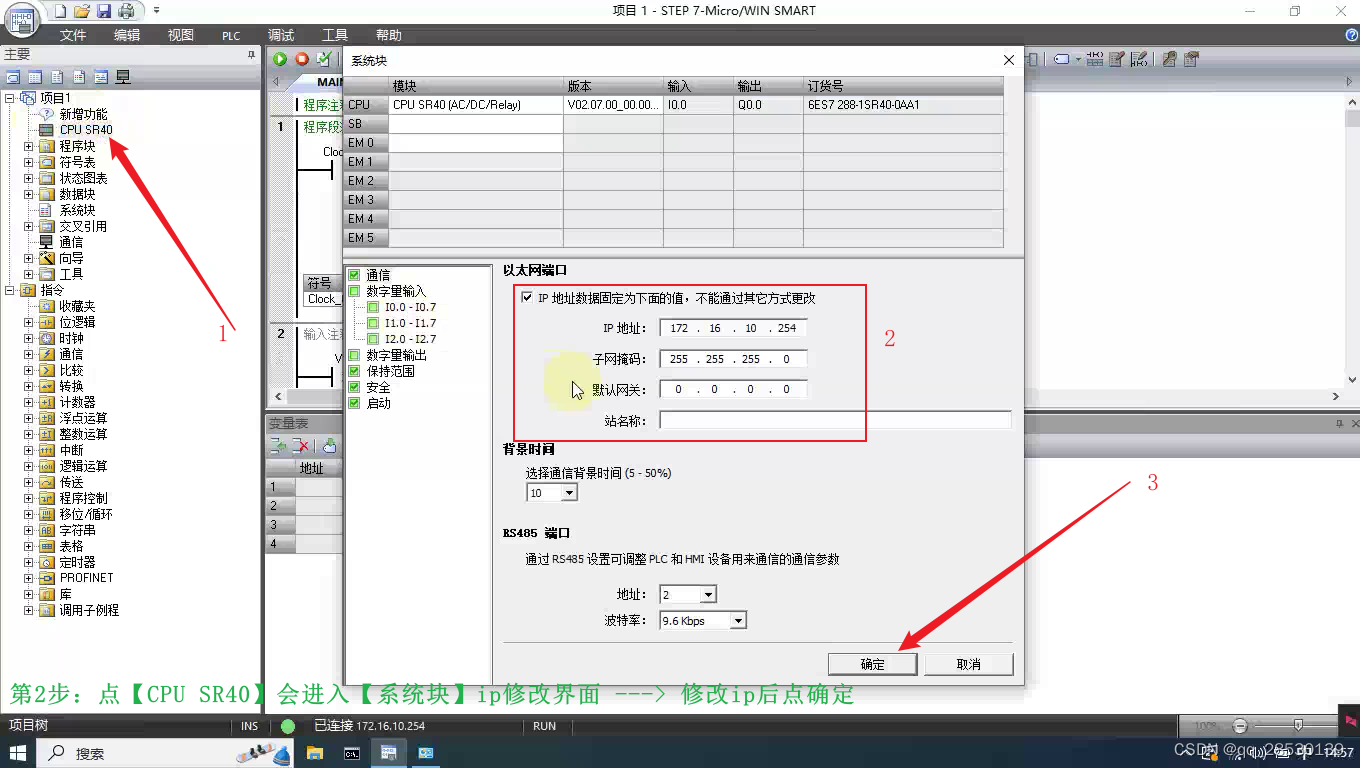1360x768 pixels.
Task: Click the blue tag symbol icon in right toolbar
Action: click(1062, 60)
